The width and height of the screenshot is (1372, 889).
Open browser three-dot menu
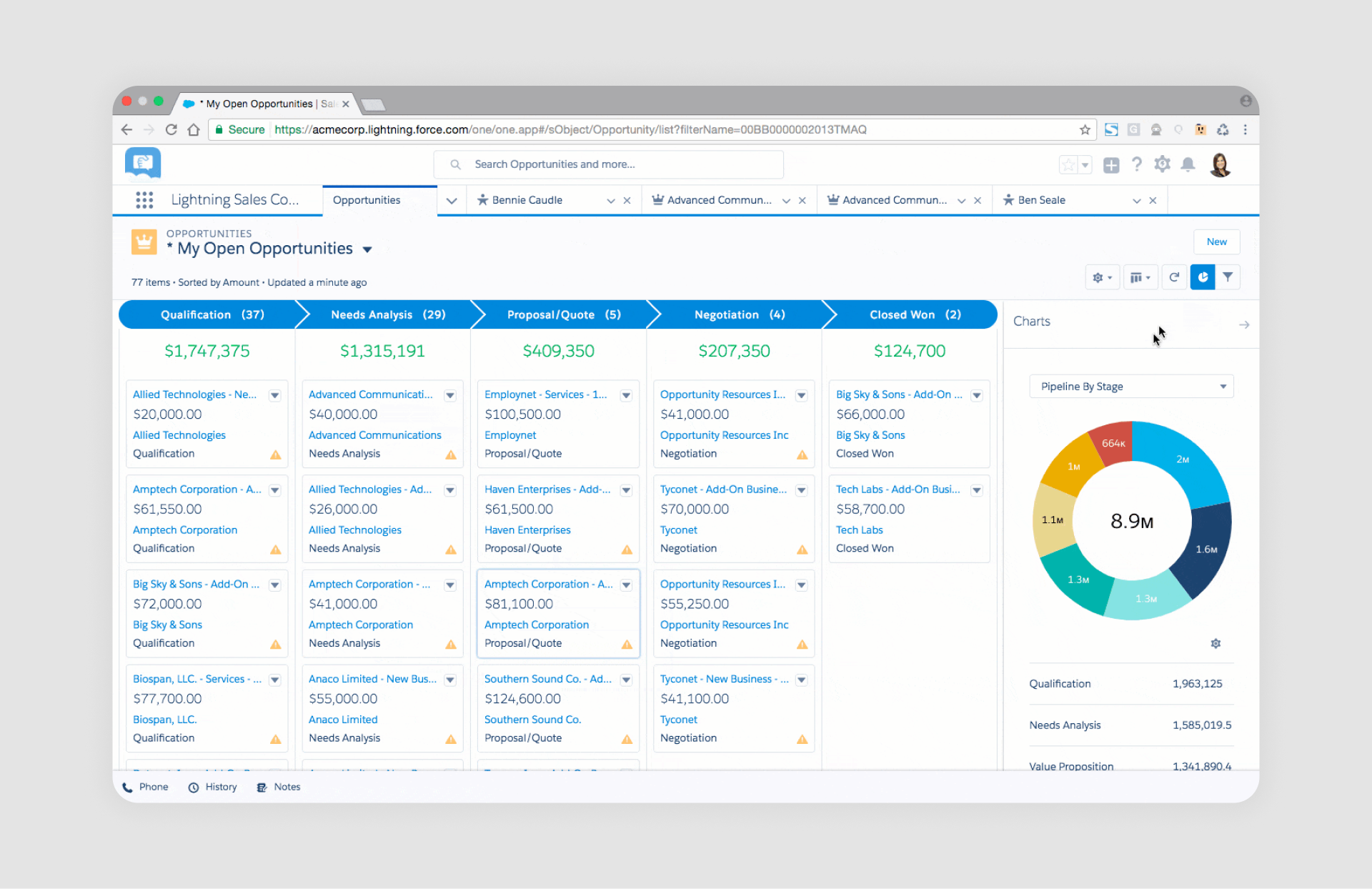(x=1245, y=129)
